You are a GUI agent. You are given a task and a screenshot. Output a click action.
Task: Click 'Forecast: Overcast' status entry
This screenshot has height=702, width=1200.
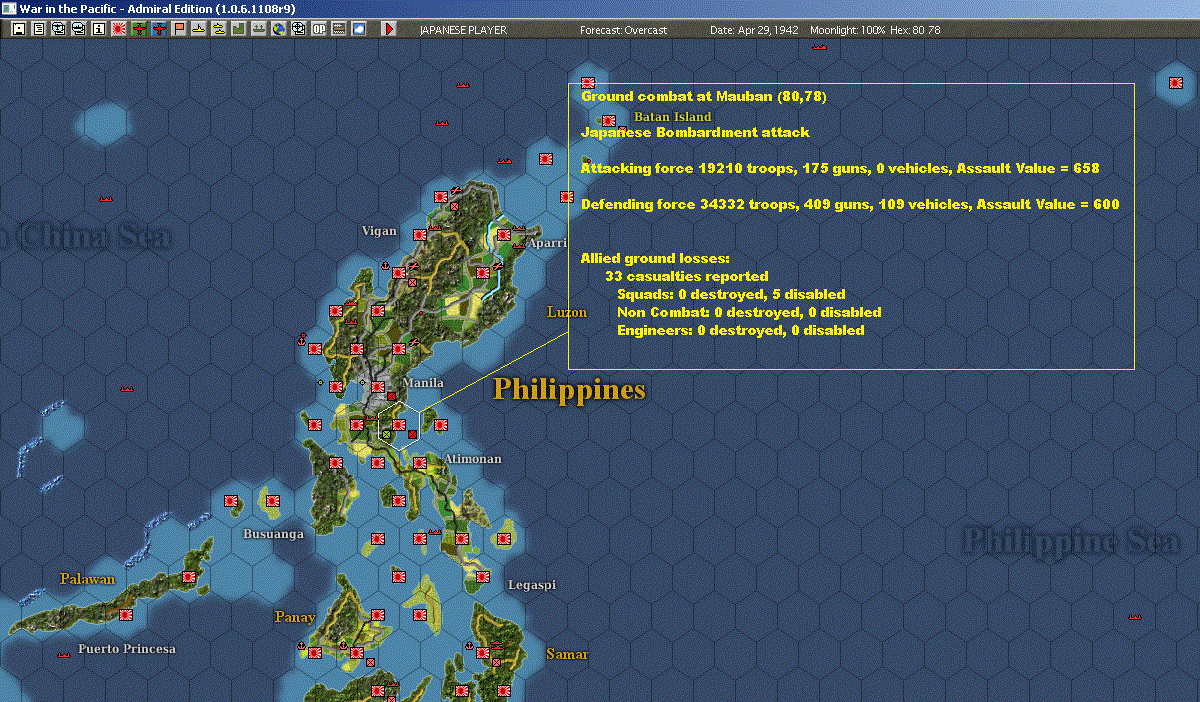[623, 30]
